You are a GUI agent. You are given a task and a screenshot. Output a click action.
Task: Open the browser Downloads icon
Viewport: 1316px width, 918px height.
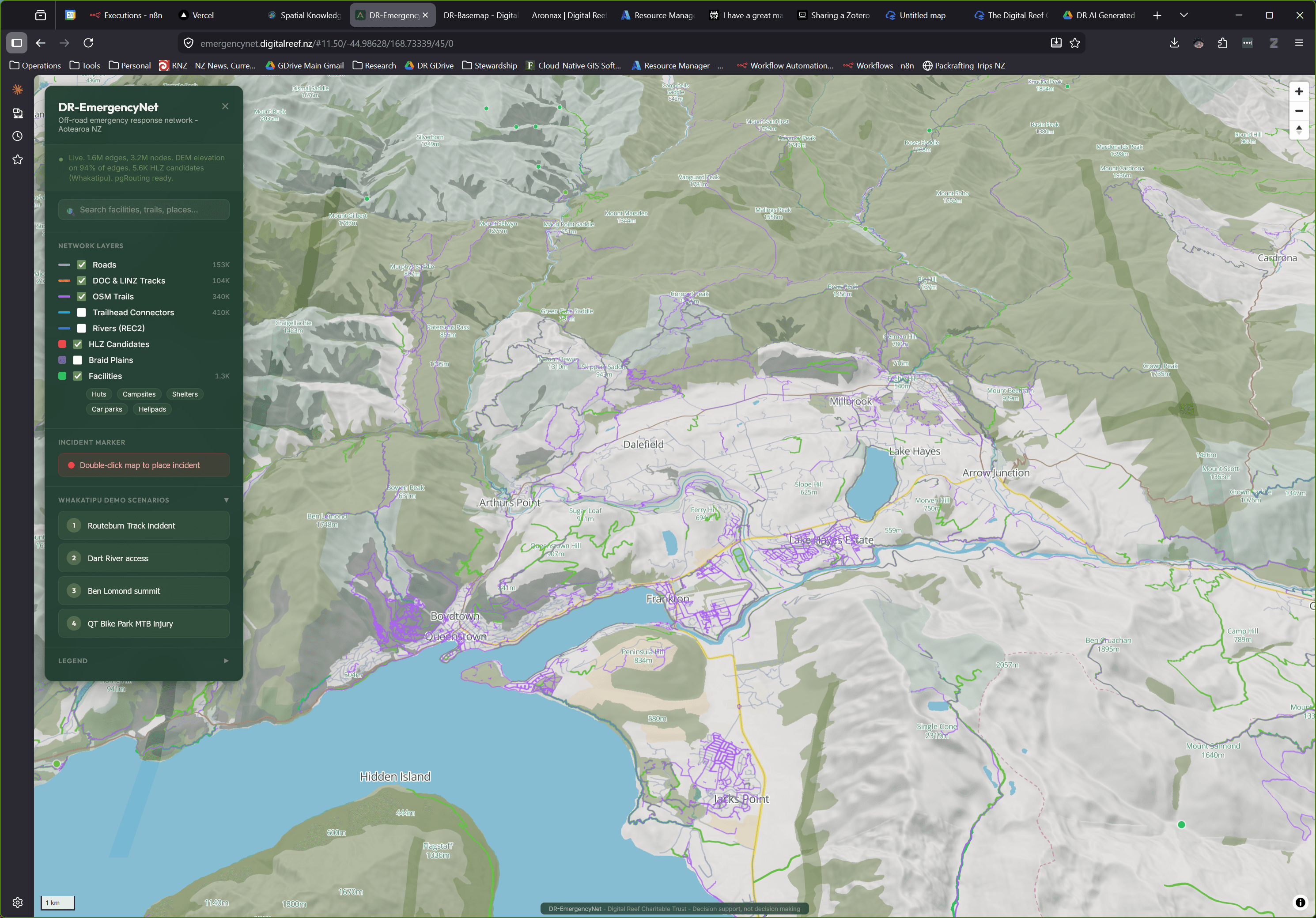click(1174, 43)
